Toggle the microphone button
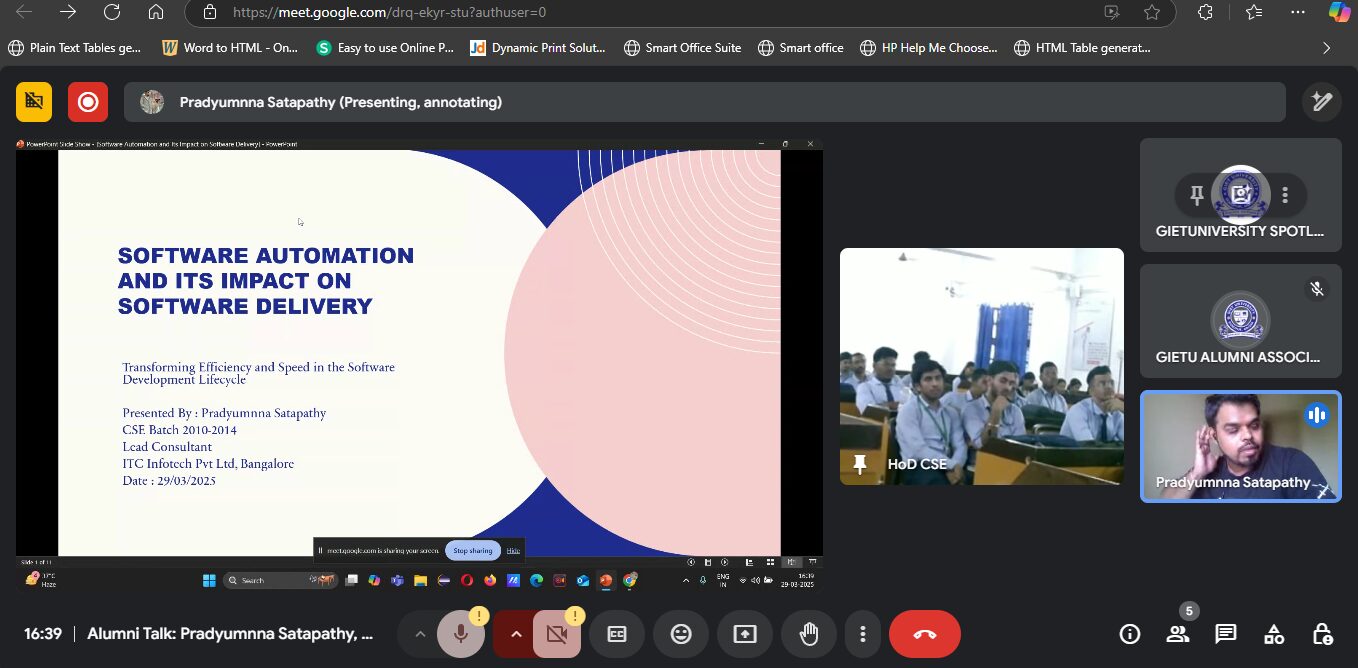Screen dimensions: 1358x668 coord(461,634)
